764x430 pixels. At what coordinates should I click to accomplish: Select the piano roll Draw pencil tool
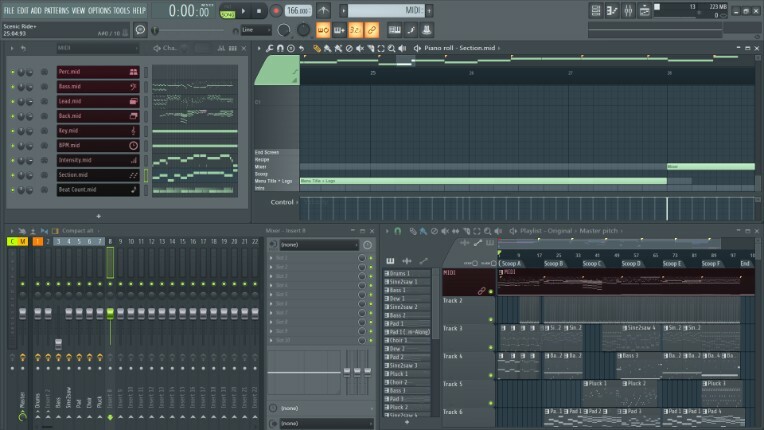click(317, 48)
